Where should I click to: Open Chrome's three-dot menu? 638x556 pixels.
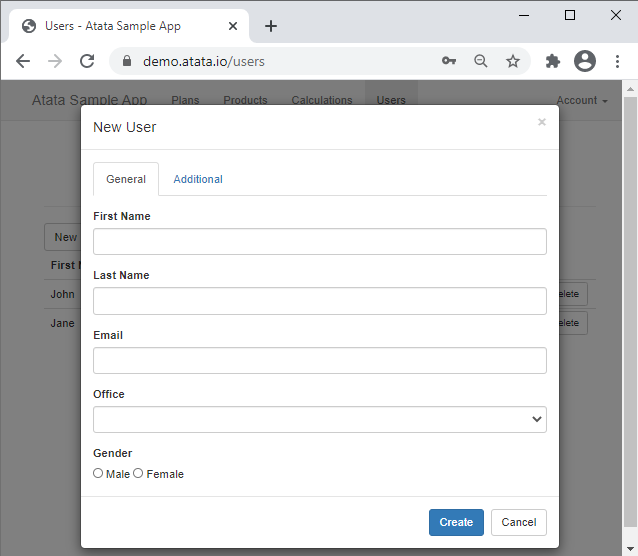tap(617, 61)
